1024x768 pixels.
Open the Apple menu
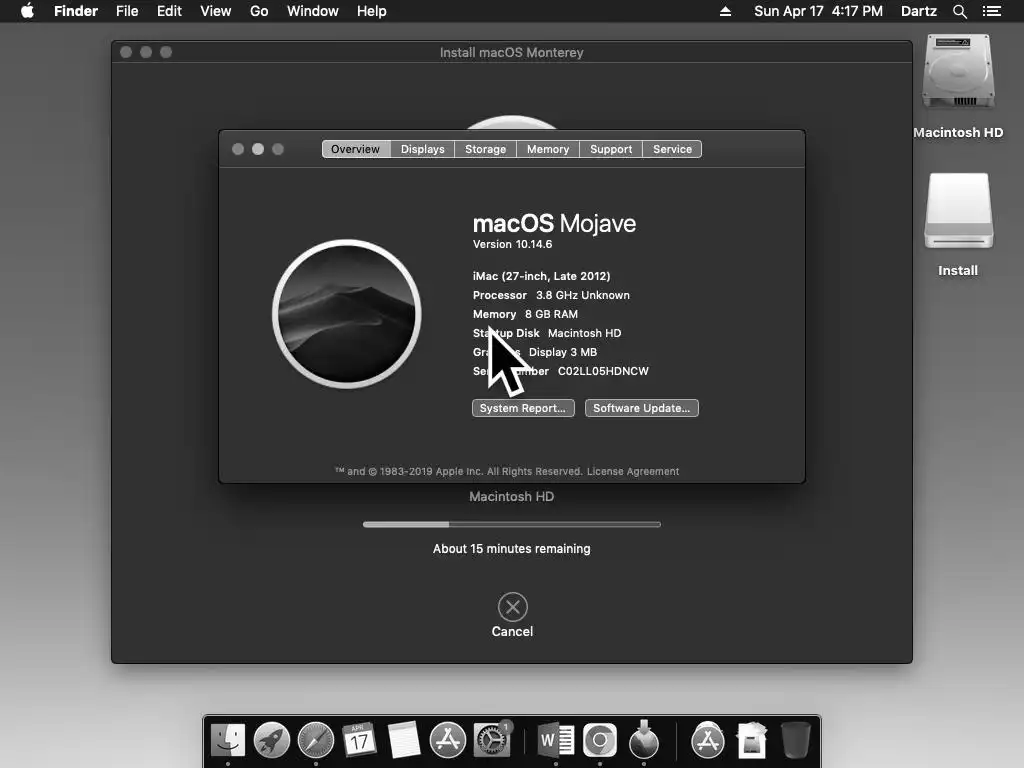point(27,11)
